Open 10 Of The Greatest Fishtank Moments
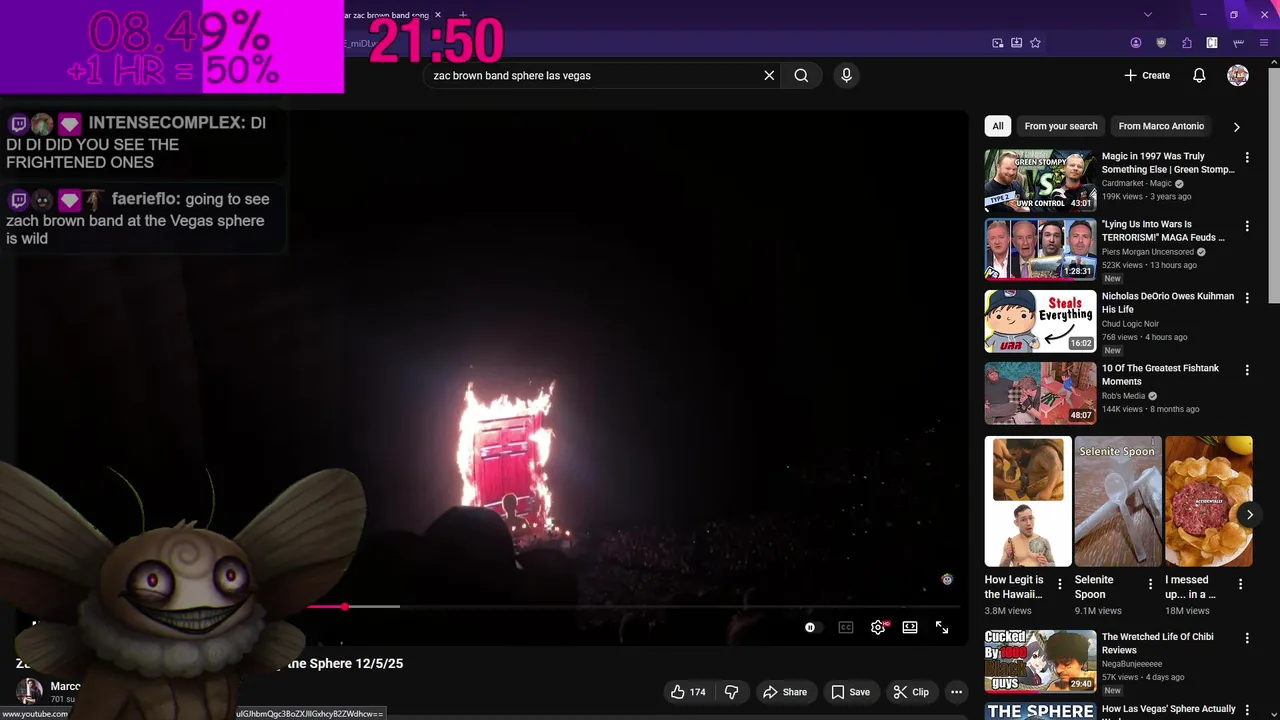This screenshot has width=1280, height=720. [x=1160, y=375]
